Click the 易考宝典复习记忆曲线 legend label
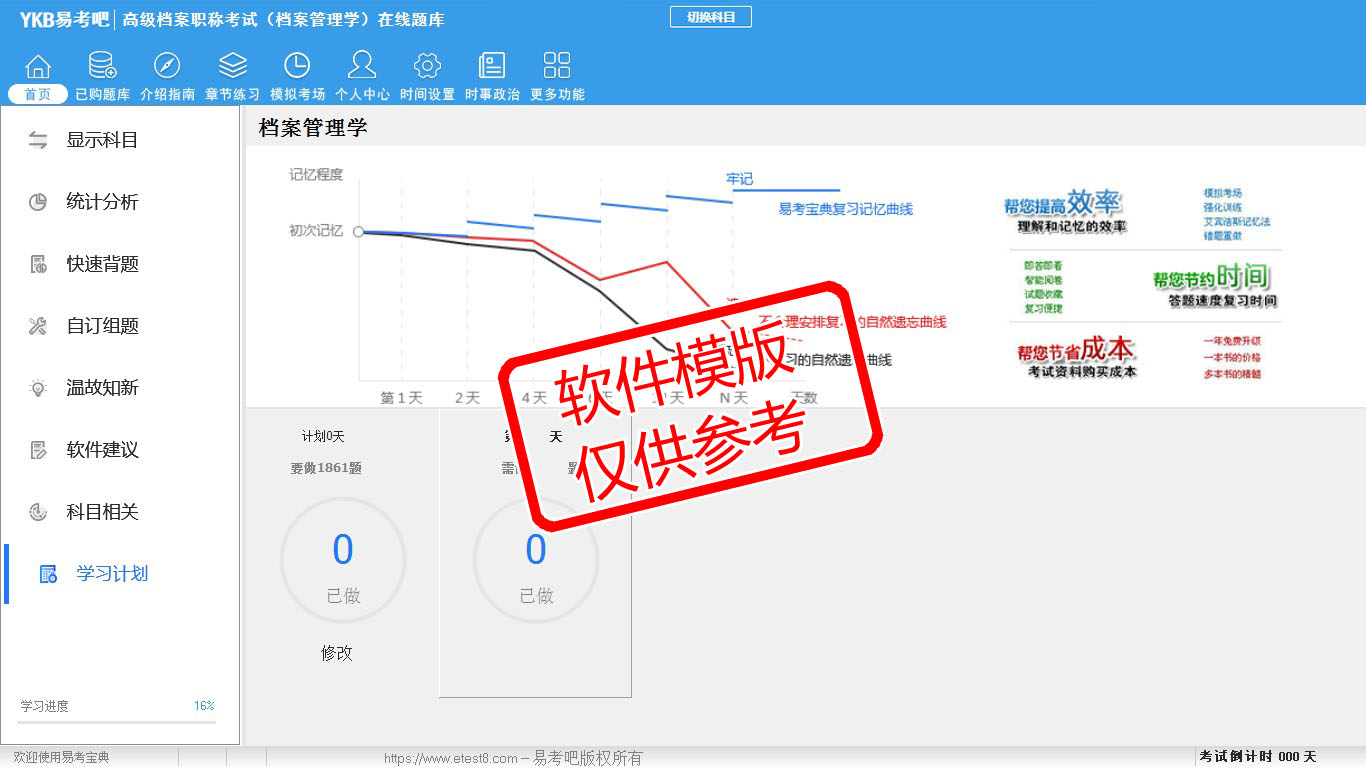 point(846,209)
